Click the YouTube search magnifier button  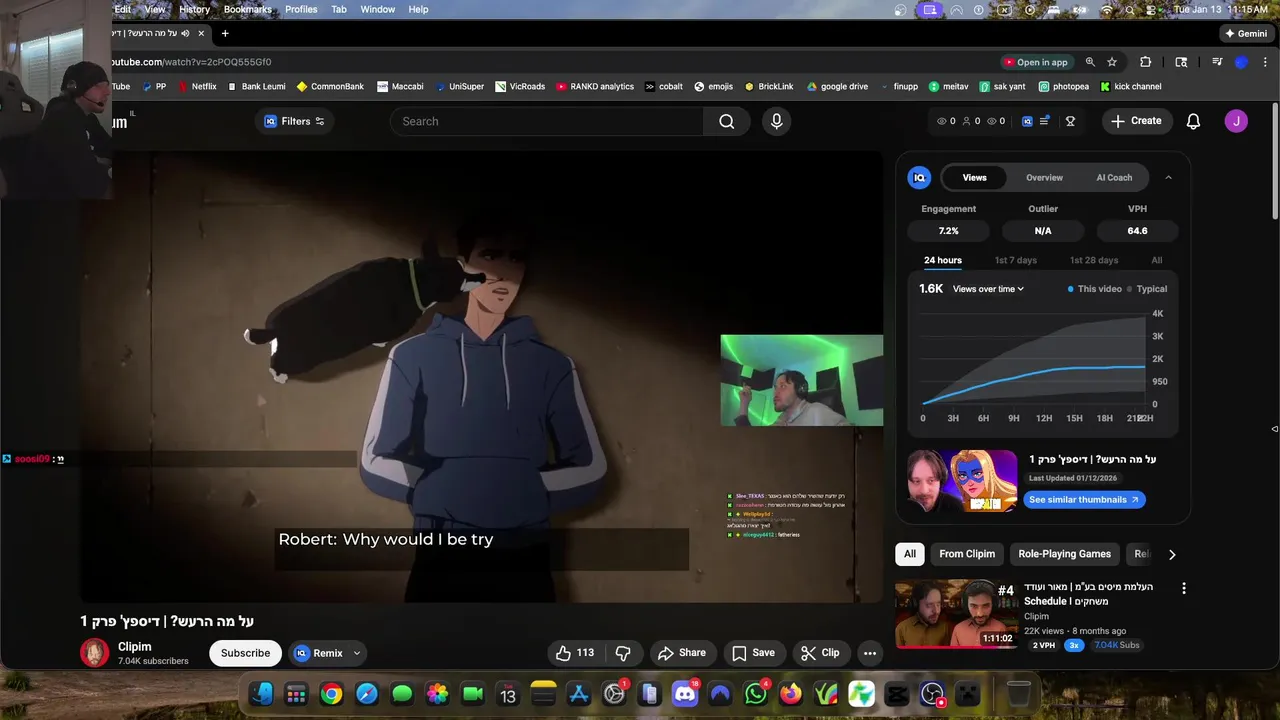727,121
